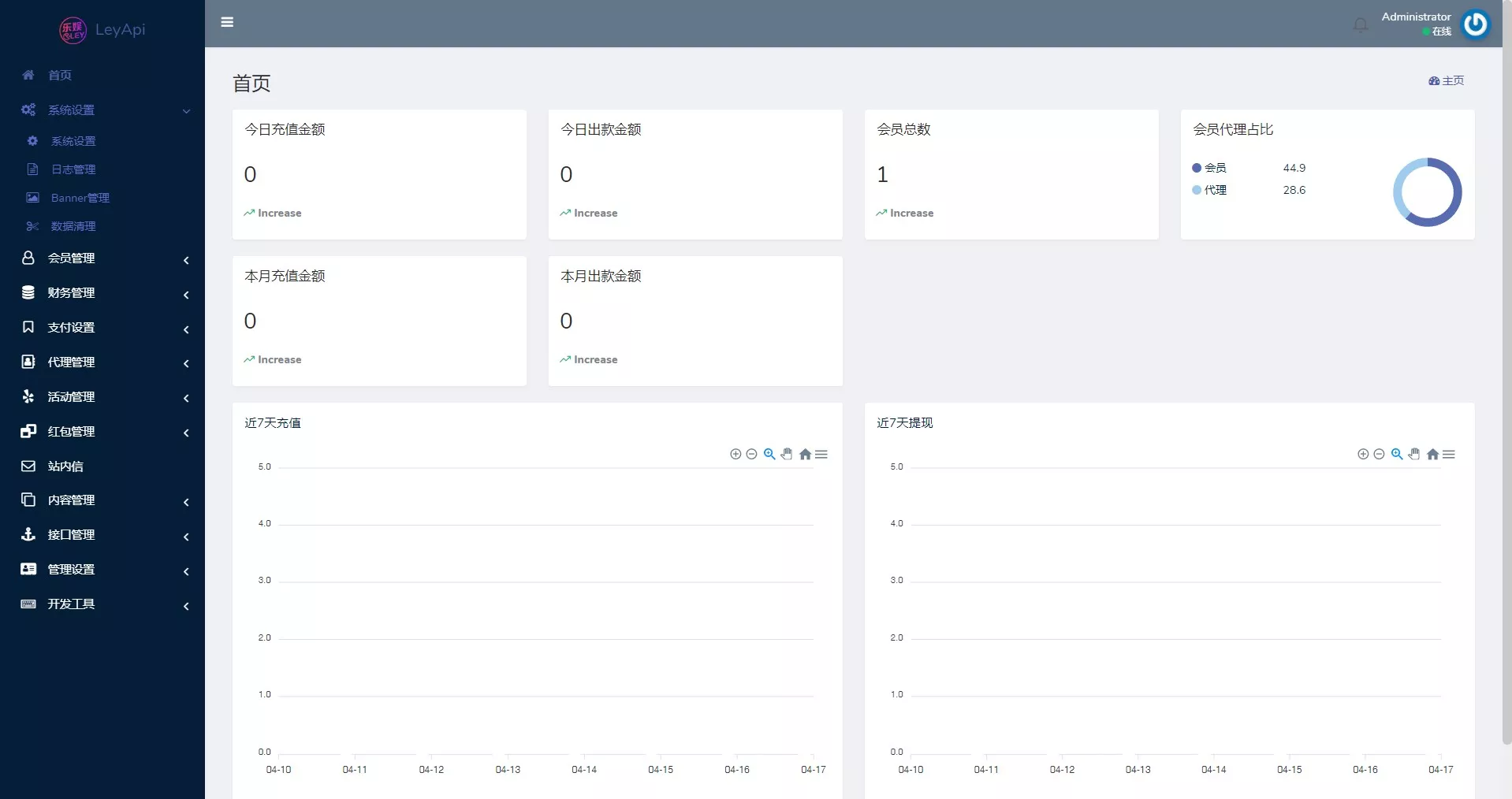Open the notification bell icon

[x=1361, y=24]
